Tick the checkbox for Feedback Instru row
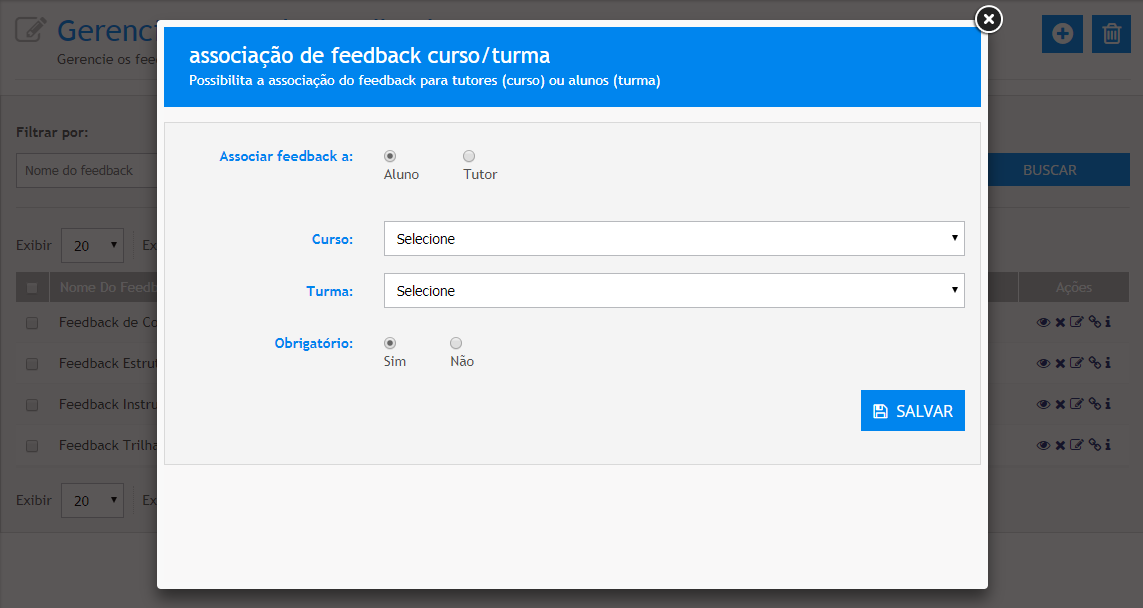This screenshot has width=1143, height=608. click(x=32, y=405)
